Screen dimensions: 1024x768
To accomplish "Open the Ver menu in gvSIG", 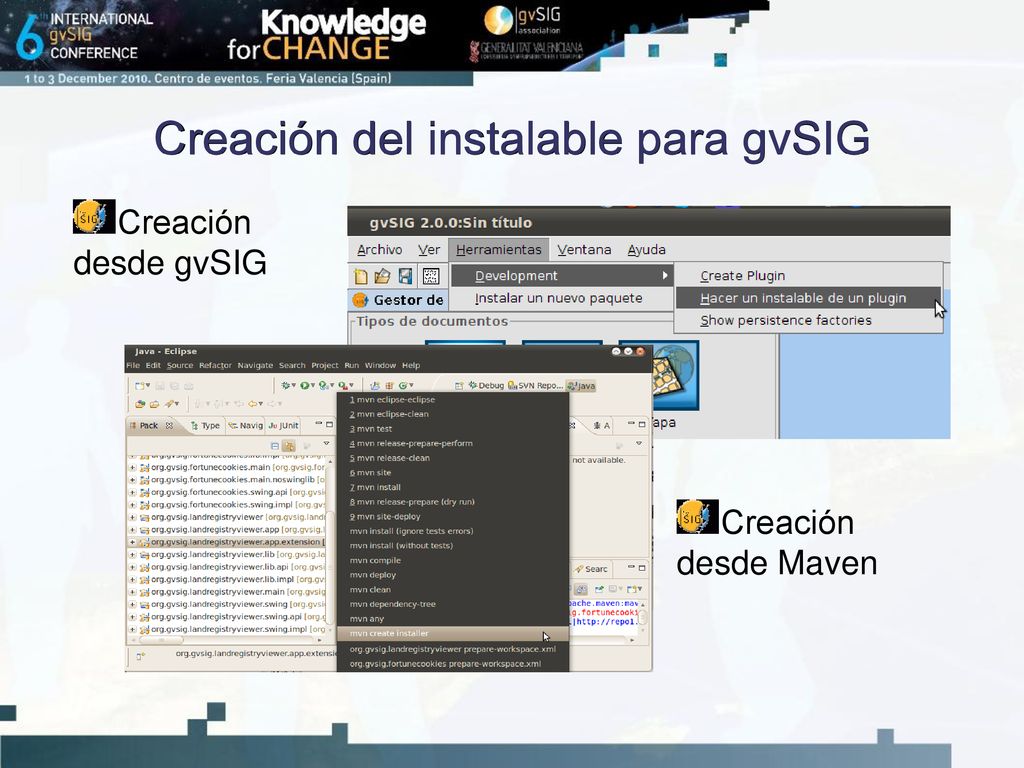I will [429, 249].
